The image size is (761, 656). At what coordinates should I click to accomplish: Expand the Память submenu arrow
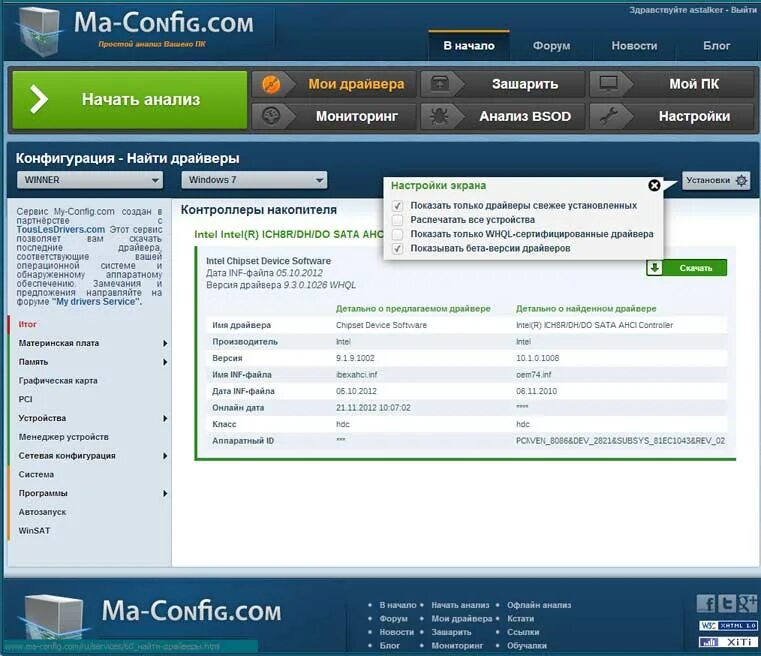(165, 362)
